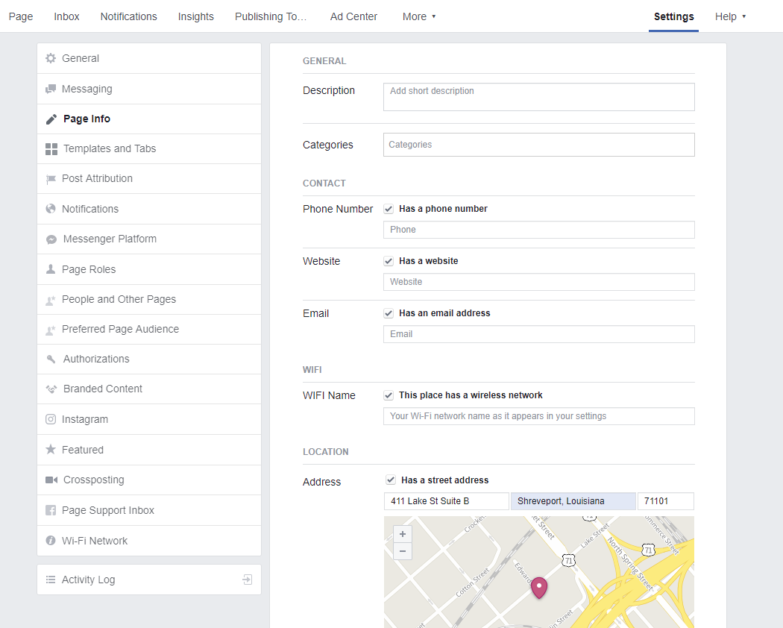This screenshot has height=628, width=783.
Task: Open the Categories selection field
Action: (538, 145)
